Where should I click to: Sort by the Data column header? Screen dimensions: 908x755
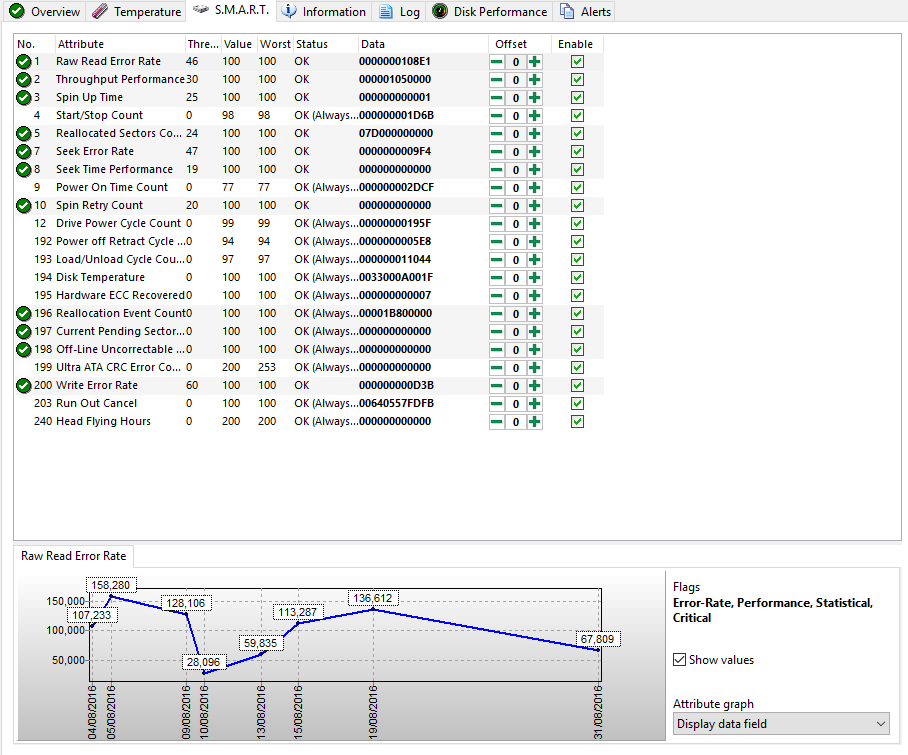click(x=423, y=44)
